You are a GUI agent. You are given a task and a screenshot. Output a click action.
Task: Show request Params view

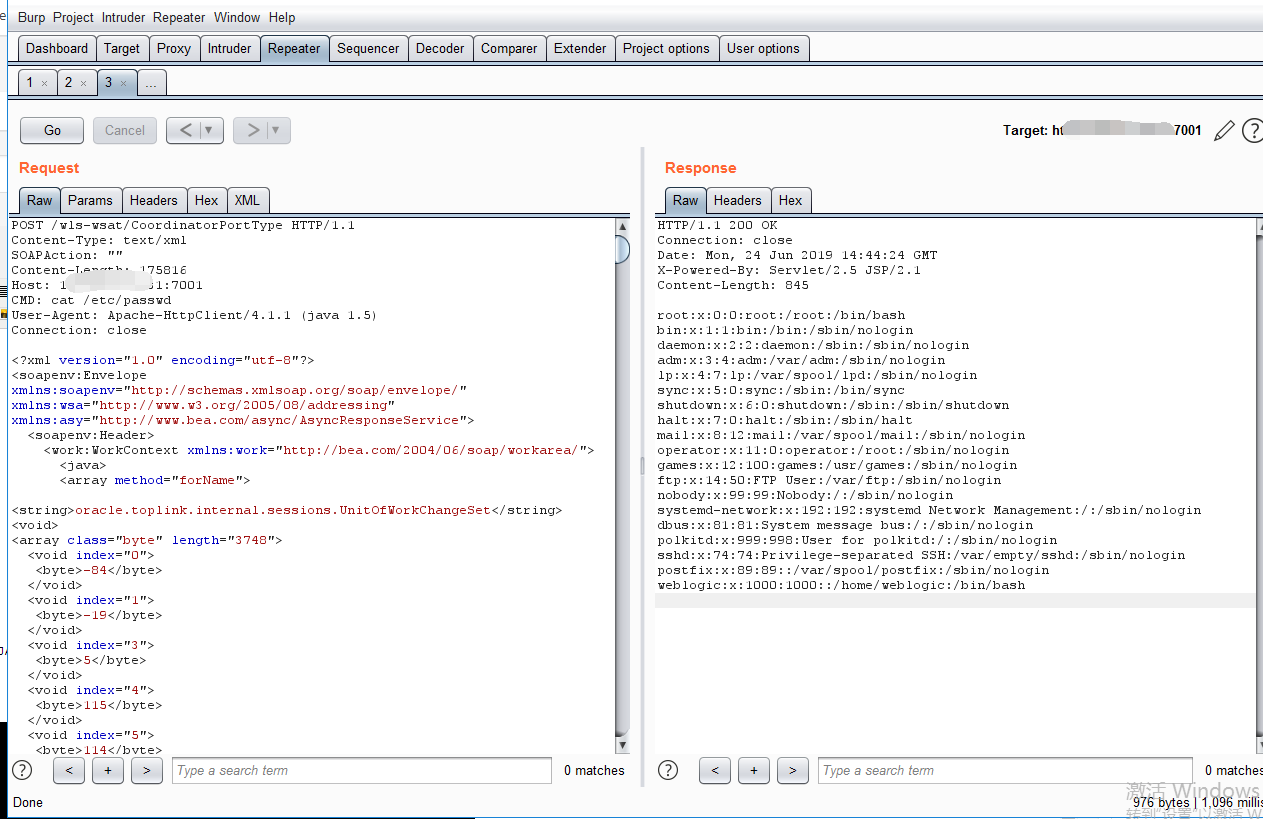point(90,200)
